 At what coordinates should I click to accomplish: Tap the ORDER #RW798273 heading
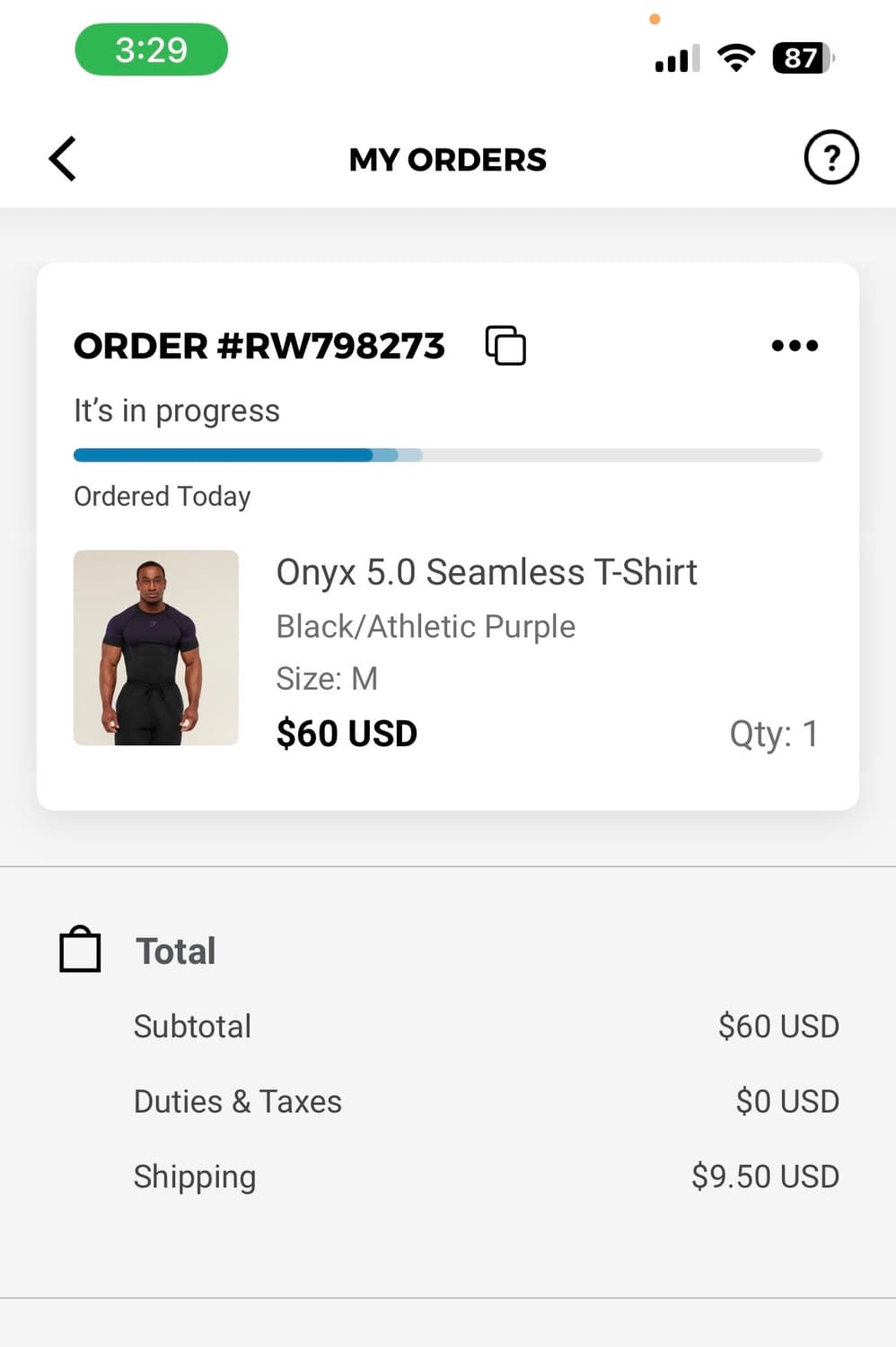point(259,347)
